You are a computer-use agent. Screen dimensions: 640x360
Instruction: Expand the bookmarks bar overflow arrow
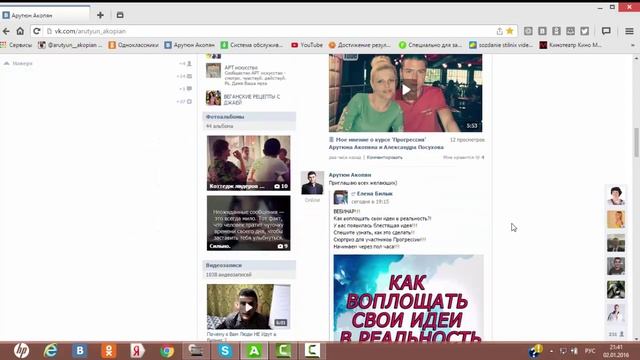pyautogui.click(x=633, y=45)
